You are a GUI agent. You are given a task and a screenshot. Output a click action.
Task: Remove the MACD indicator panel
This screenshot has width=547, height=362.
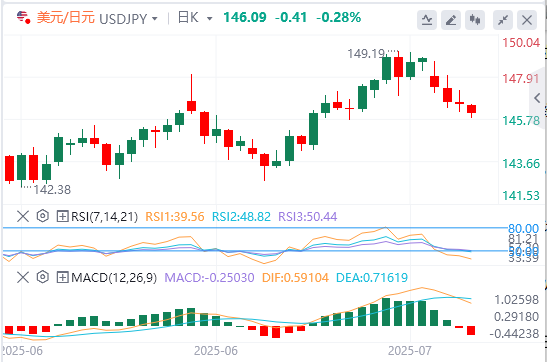pos(23,278)
